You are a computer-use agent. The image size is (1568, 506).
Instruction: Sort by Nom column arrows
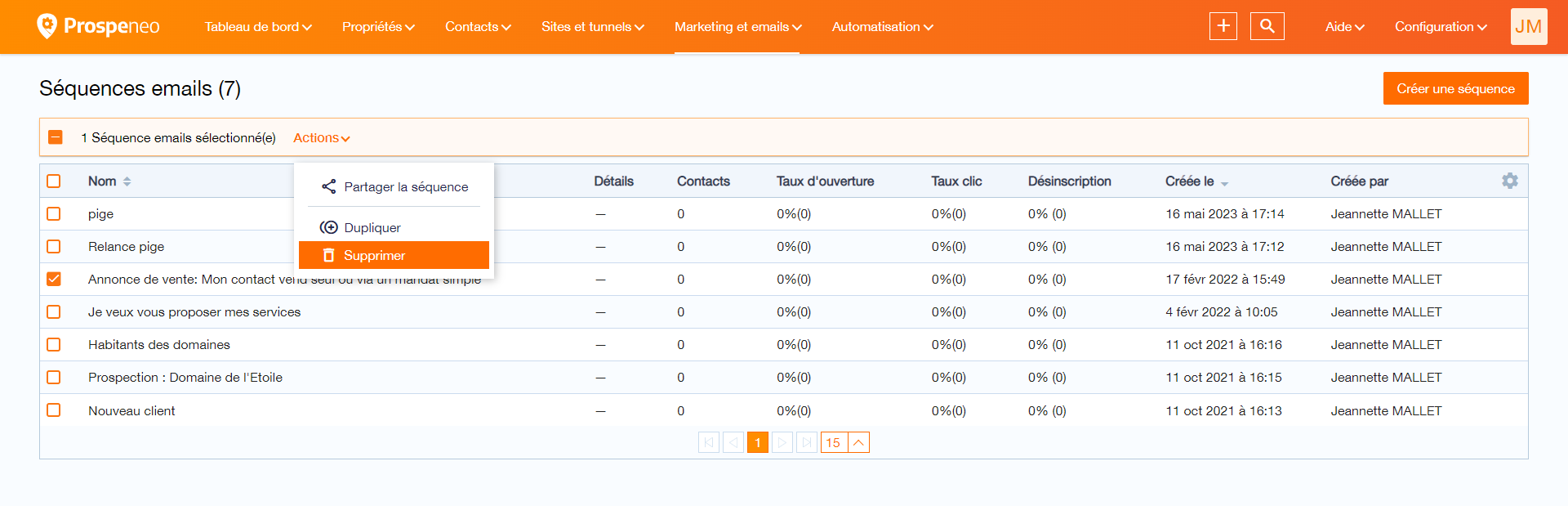[127, 181]
